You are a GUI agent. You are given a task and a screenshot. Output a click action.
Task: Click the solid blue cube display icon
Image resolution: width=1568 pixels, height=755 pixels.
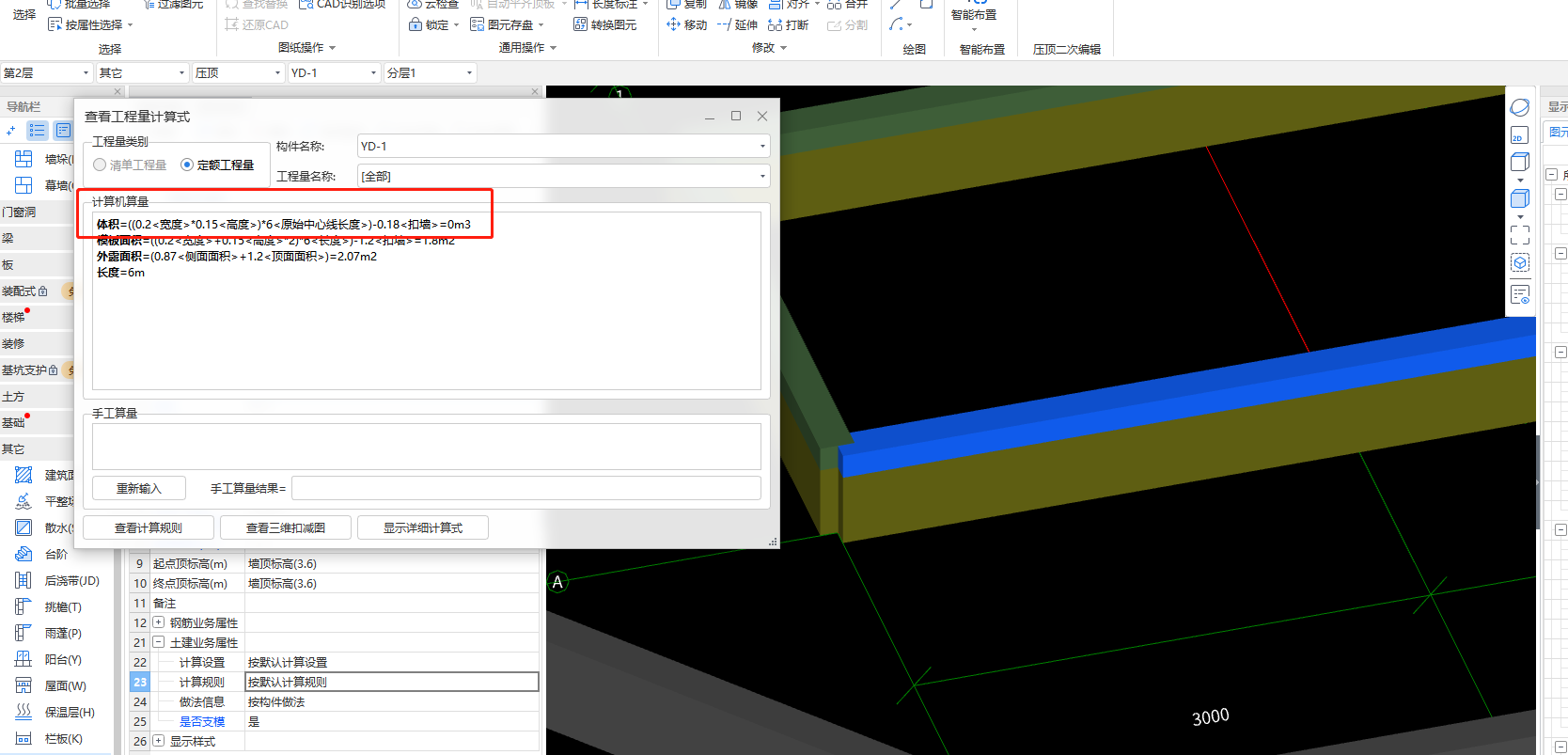tap(1520, 198)
